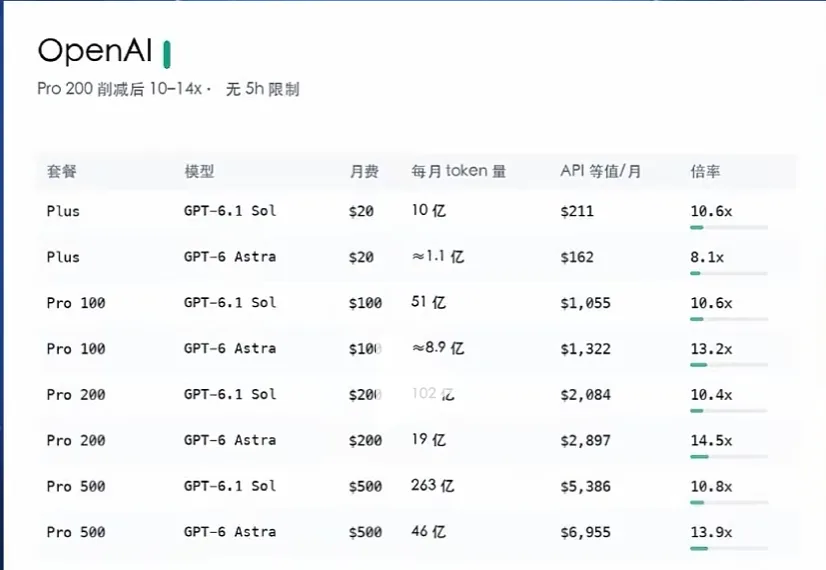The image size is (826, 570).
Task: Click '$20' fee in the $162 row
Action: click(x=361, y=257)
